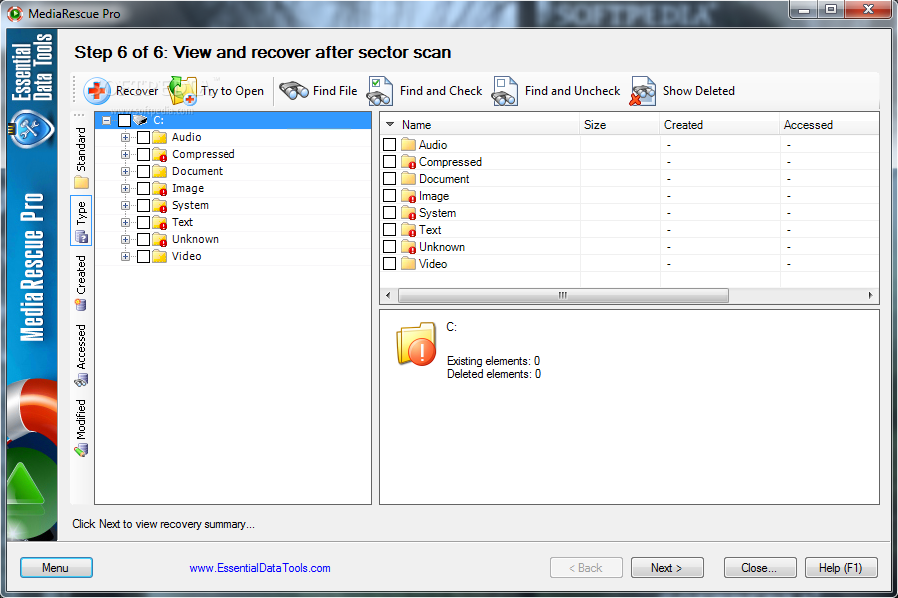Expand the Audio tree node
This screenshot has width=898, height=598.
point(125,137)
